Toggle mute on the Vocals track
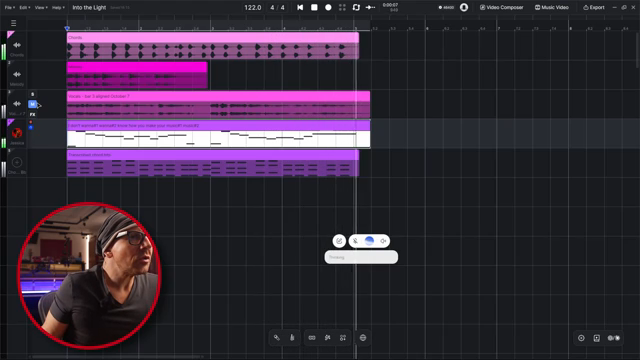 33,104
